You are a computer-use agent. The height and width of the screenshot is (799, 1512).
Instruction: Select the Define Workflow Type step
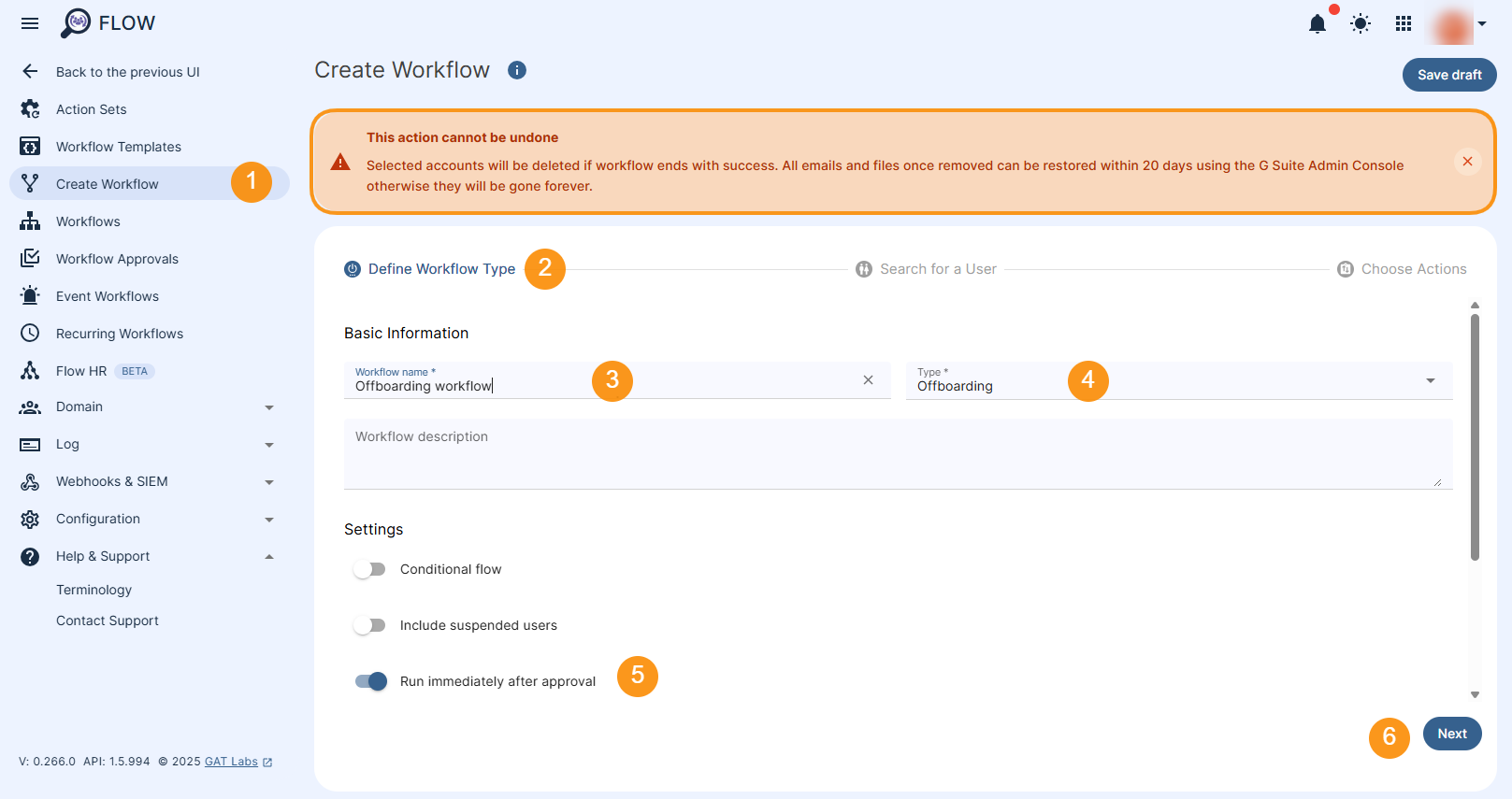coord(430,269)
